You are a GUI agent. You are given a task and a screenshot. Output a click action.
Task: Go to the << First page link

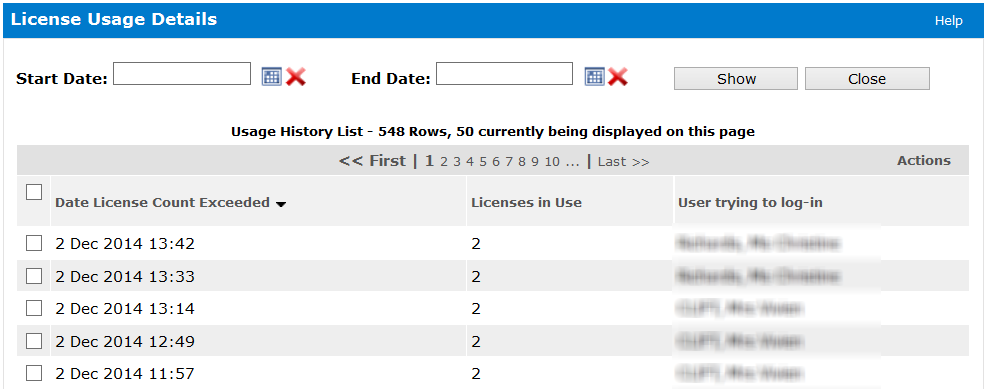click(x=372, y=161)
